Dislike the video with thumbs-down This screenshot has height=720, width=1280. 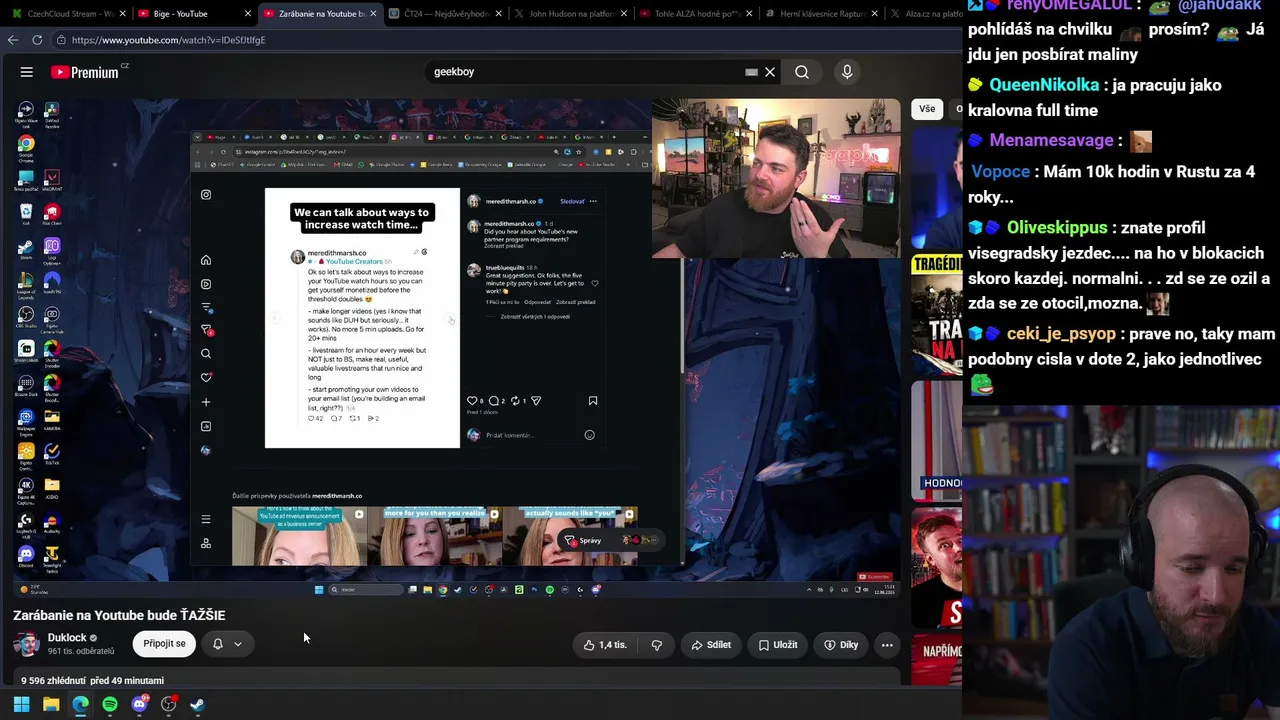[657, 645]
